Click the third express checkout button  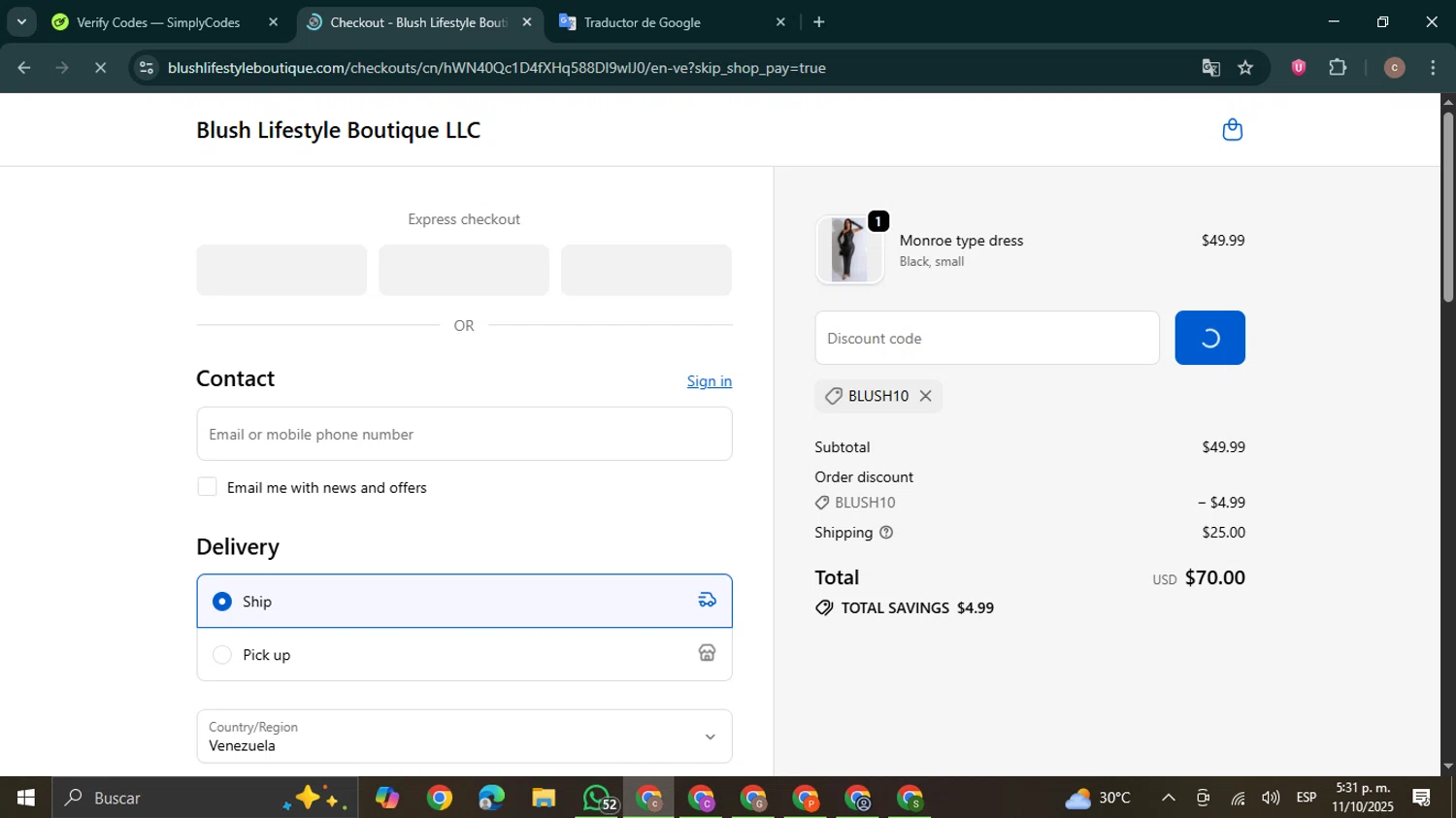[x=646, y=270]
